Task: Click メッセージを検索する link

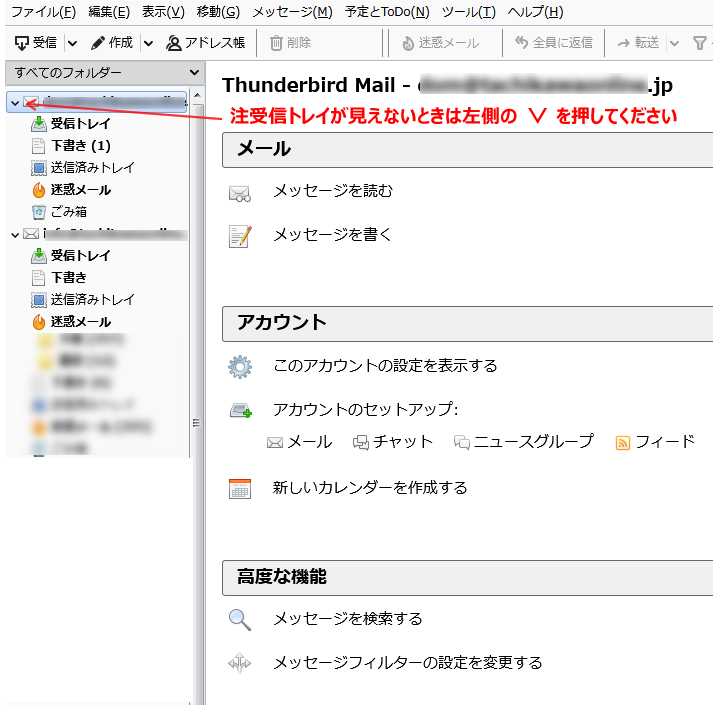Action: click(347, 619)
